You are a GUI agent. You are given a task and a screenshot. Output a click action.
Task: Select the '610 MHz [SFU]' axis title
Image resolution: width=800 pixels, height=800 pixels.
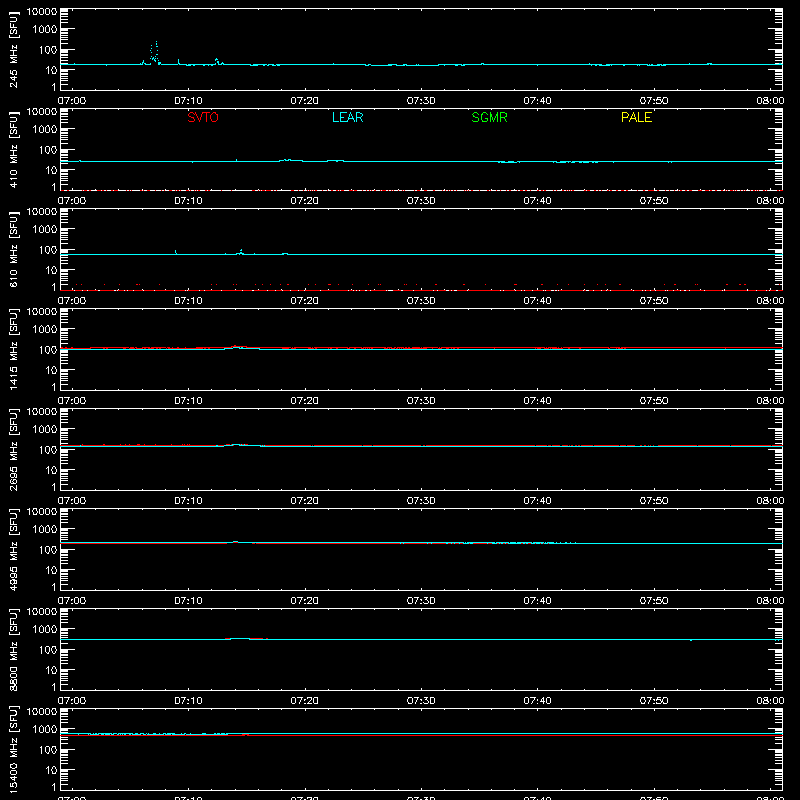(14, 249)
